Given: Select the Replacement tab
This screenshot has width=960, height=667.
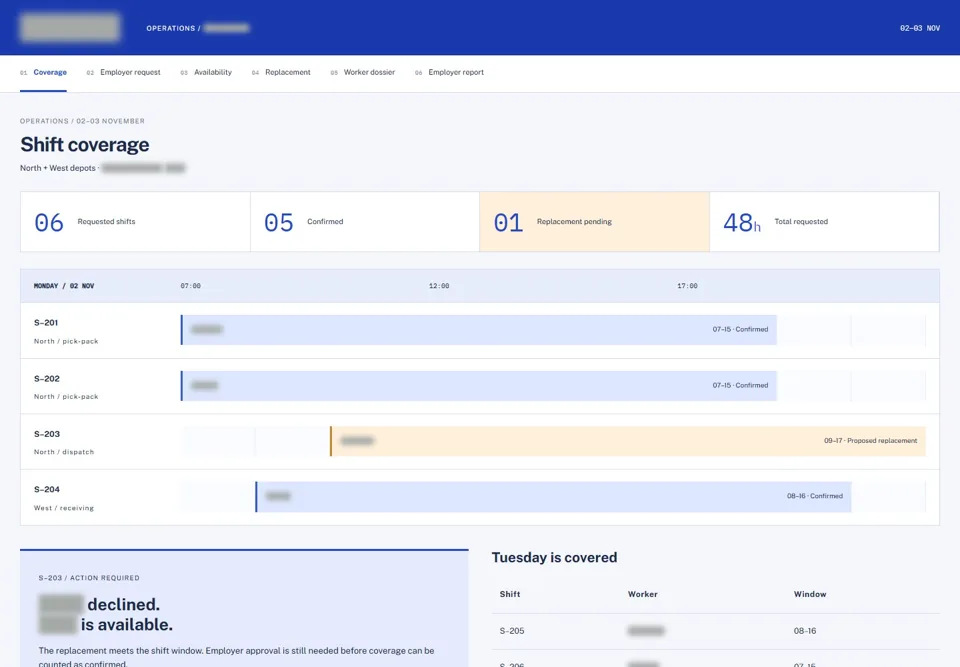Looking at the screenshot, I should pyautogui.click(x=281, y=72).
